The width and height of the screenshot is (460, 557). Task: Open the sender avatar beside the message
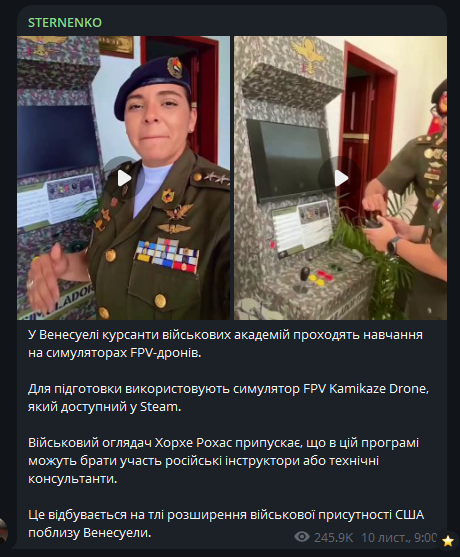pos(4,531)
